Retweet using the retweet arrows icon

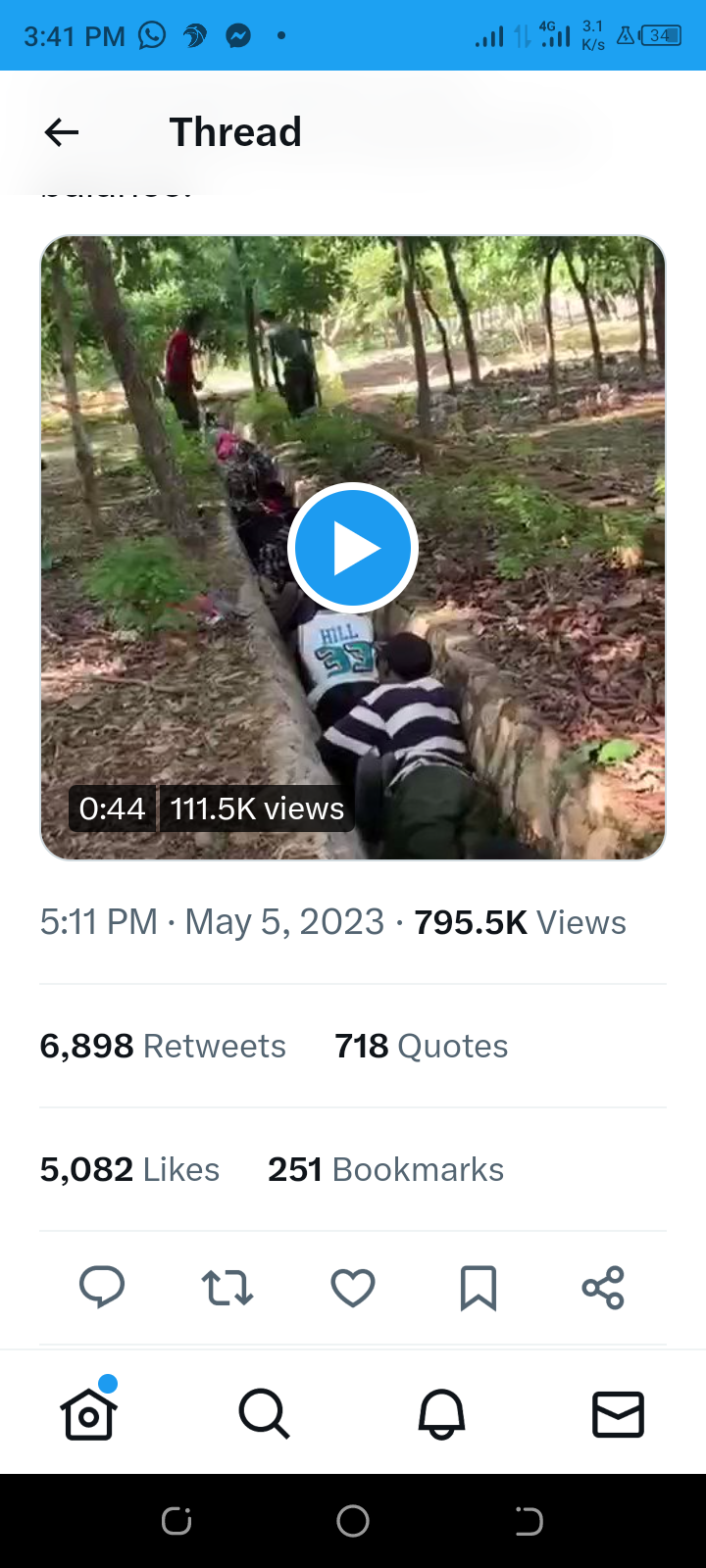pyautogui.click(x=227, y=1288)
